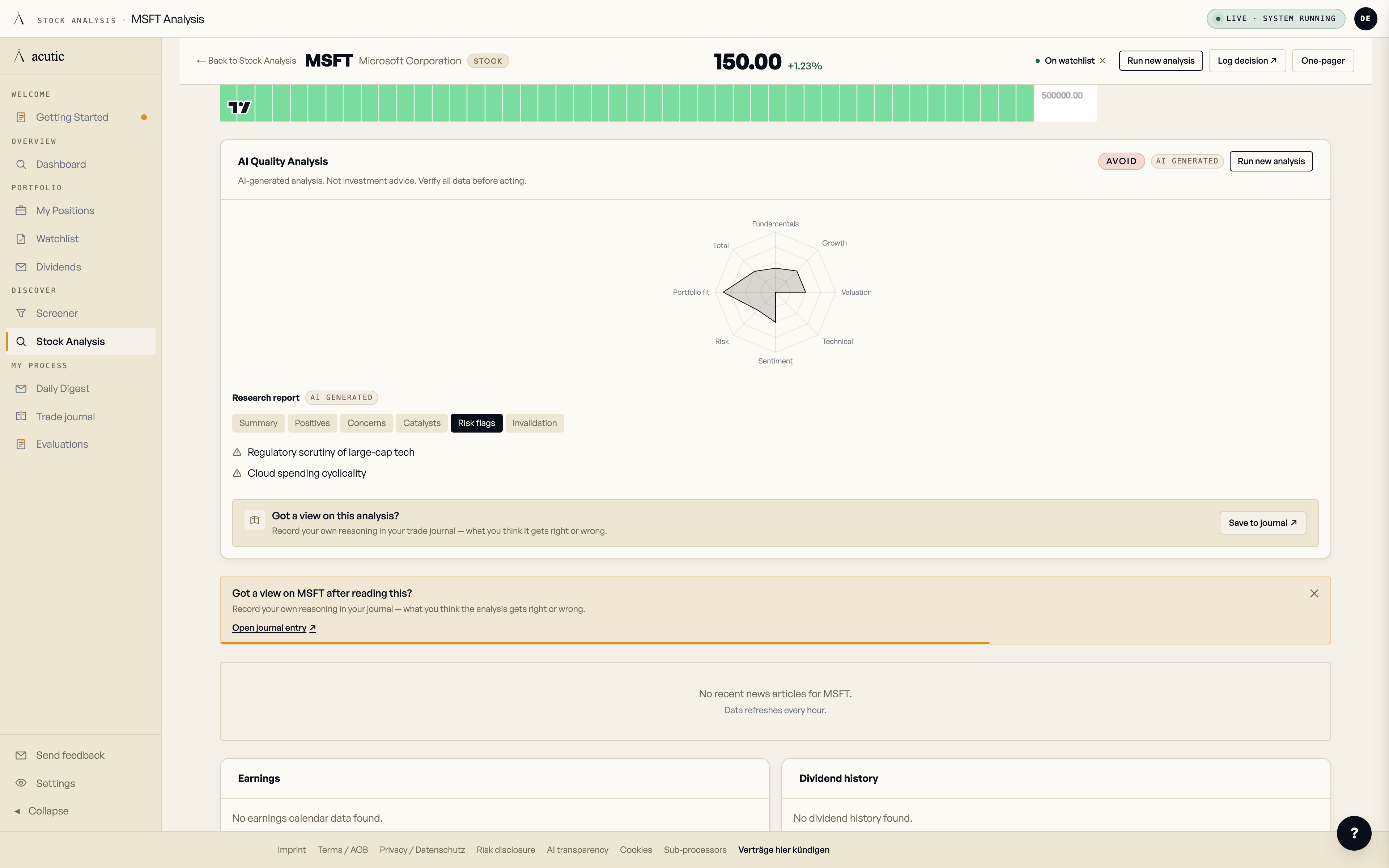Remove MSFT from watchlist with X

tap(1103, 61)
